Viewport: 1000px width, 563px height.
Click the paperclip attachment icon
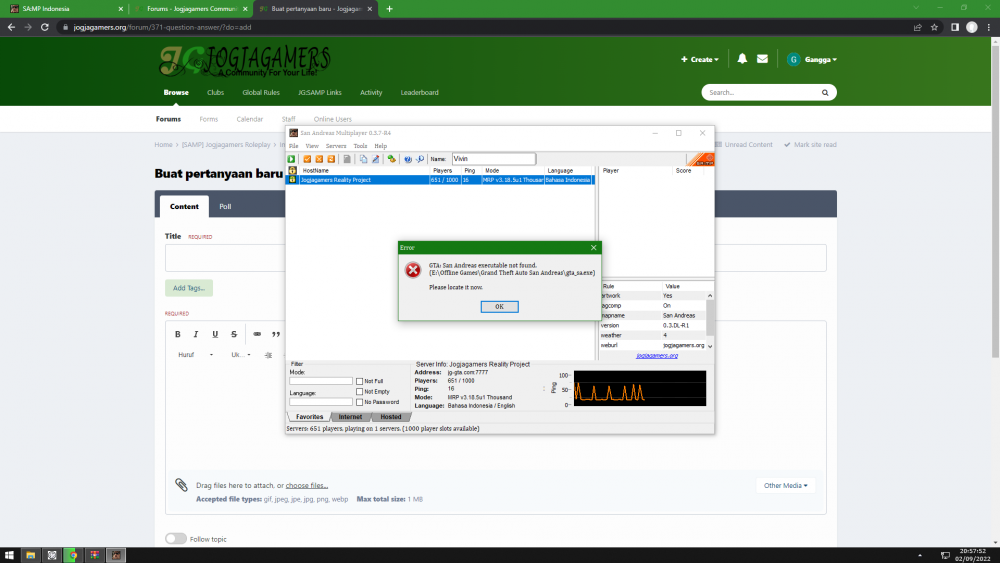(x=181, y=485)
